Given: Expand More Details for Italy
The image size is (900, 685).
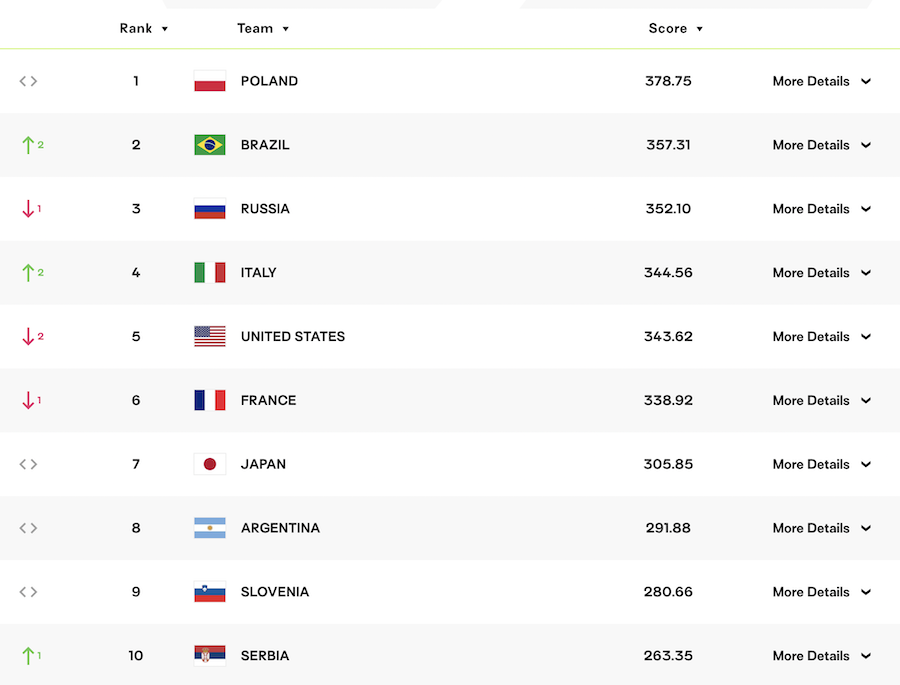Looking at the screenshot, I should click(x=821, y=273).
